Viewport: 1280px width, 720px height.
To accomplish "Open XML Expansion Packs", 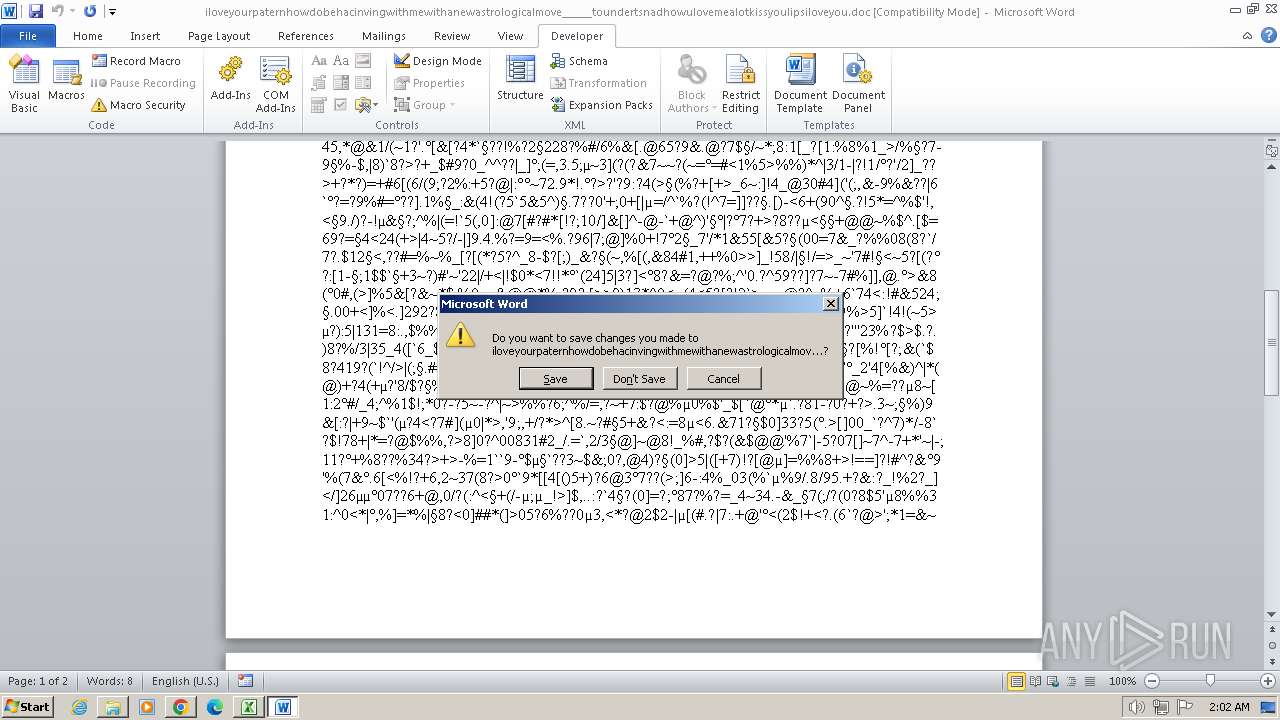I will coord(601,105).
